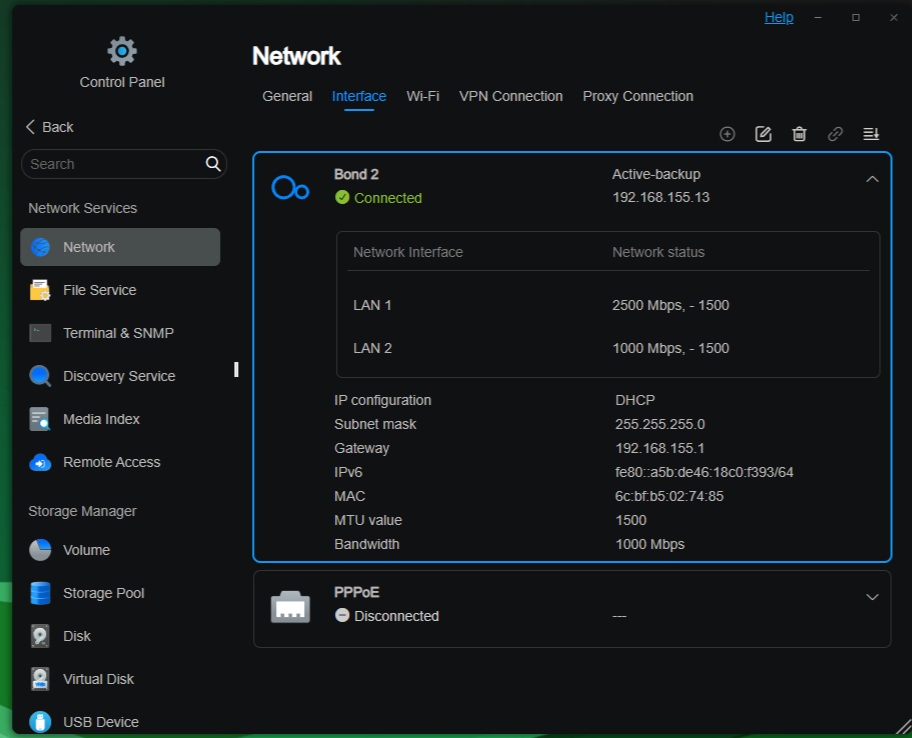The width and height of the screenshot is (912, 738).
Task: Click the Network status column header
Action: (x=658, y=252)
